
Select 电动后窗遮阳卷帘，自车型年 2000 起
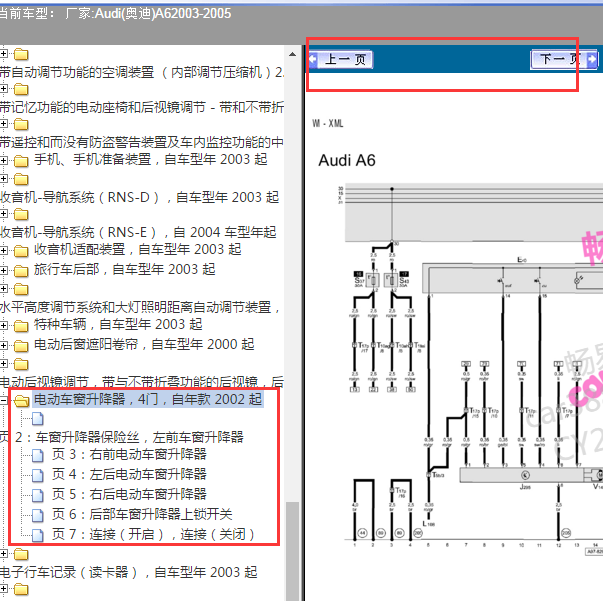pos(144,344)
